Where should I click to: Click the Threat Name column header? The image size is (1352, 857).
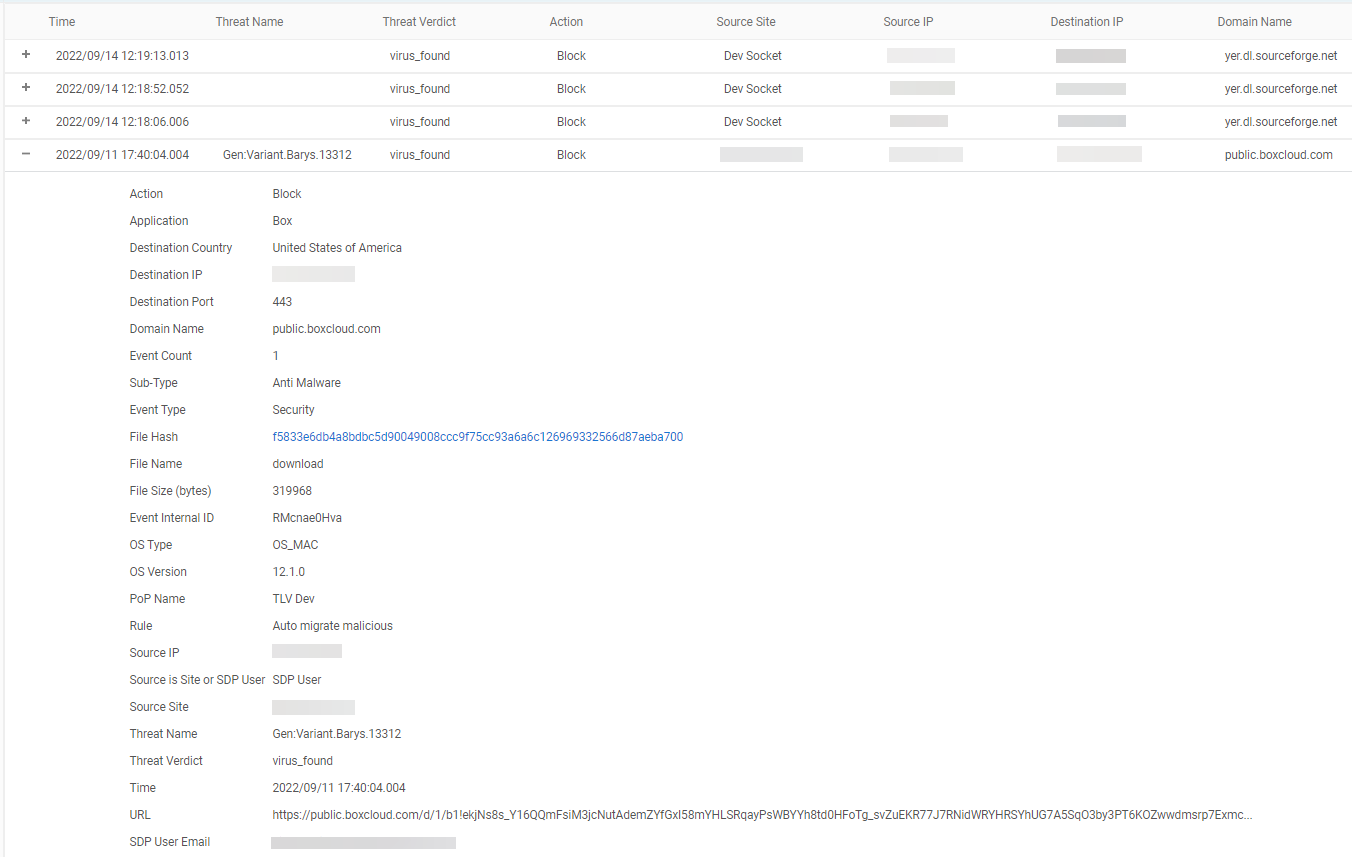pyautogui.click(x=249, y=22)
